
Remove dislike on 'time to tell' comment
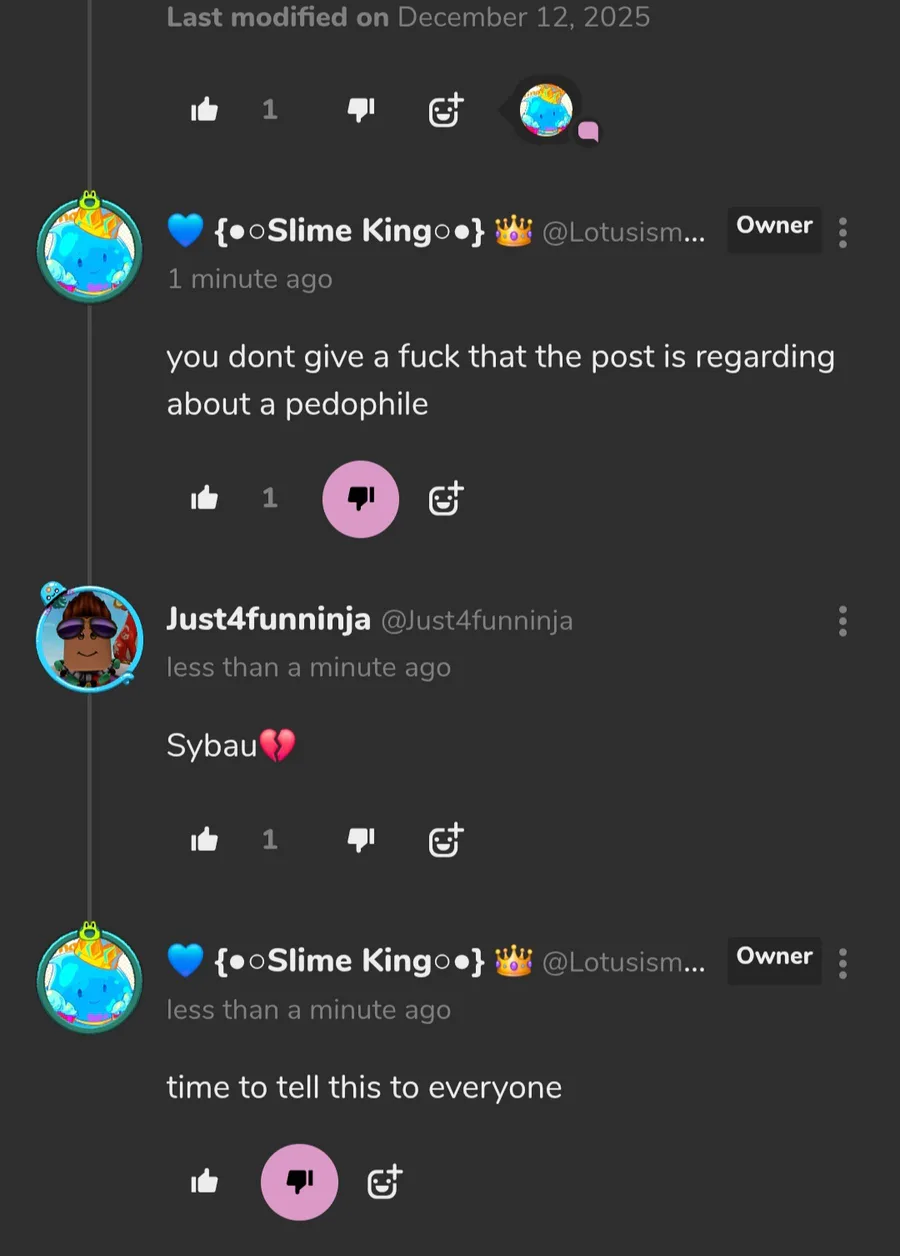(299, 1183)
